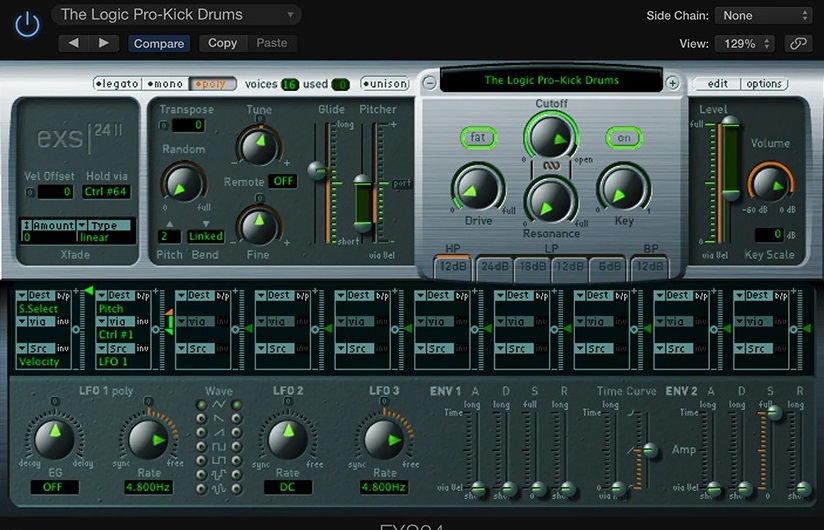Enable legato mode
Viewport: 824px width, 530px height.
pos(117,84)
